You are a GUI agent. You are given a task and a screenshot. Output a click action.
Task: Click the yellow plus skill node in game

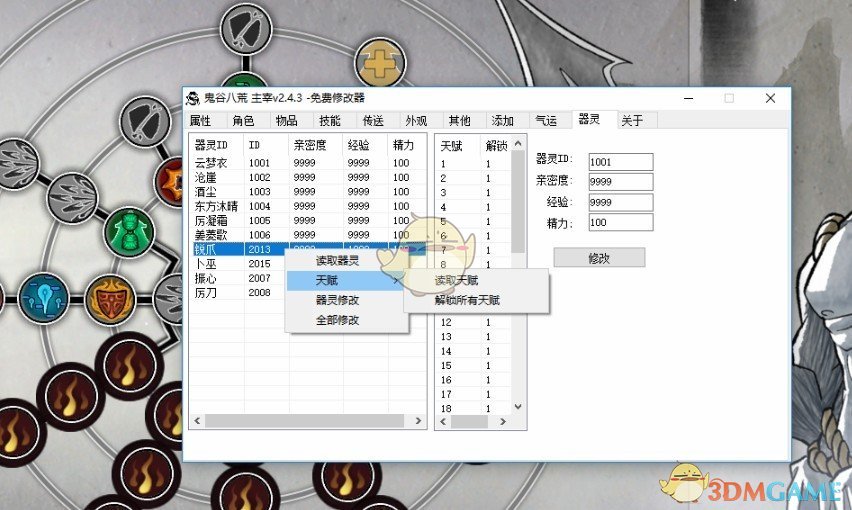click(380, 64)
